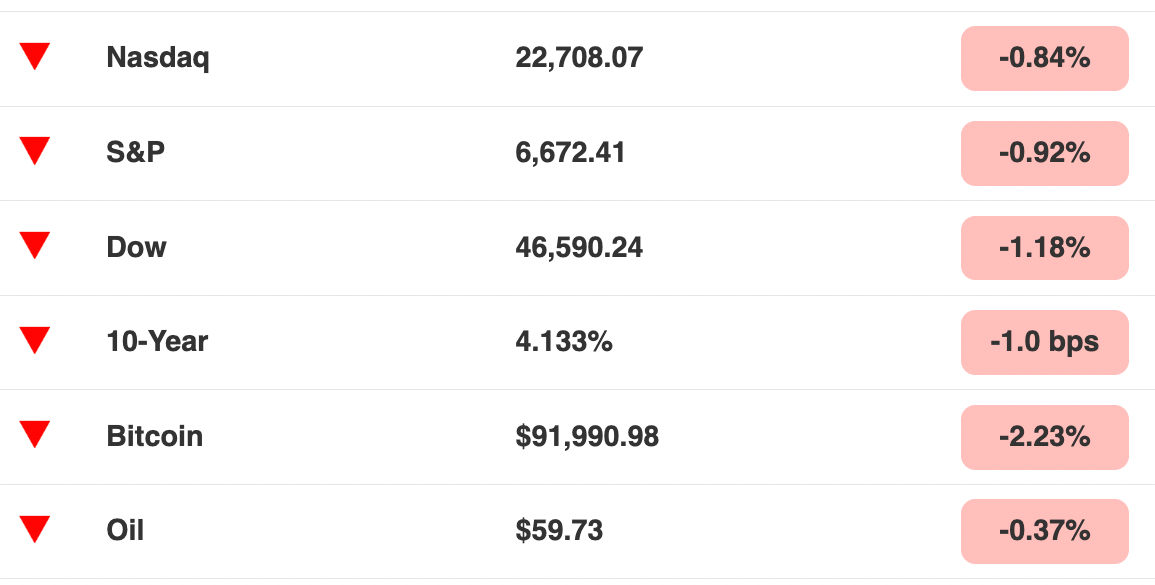Click the Bitcoin price $91,990.98
Viewport: 1155px width, 585px height.
coord(587,436)
